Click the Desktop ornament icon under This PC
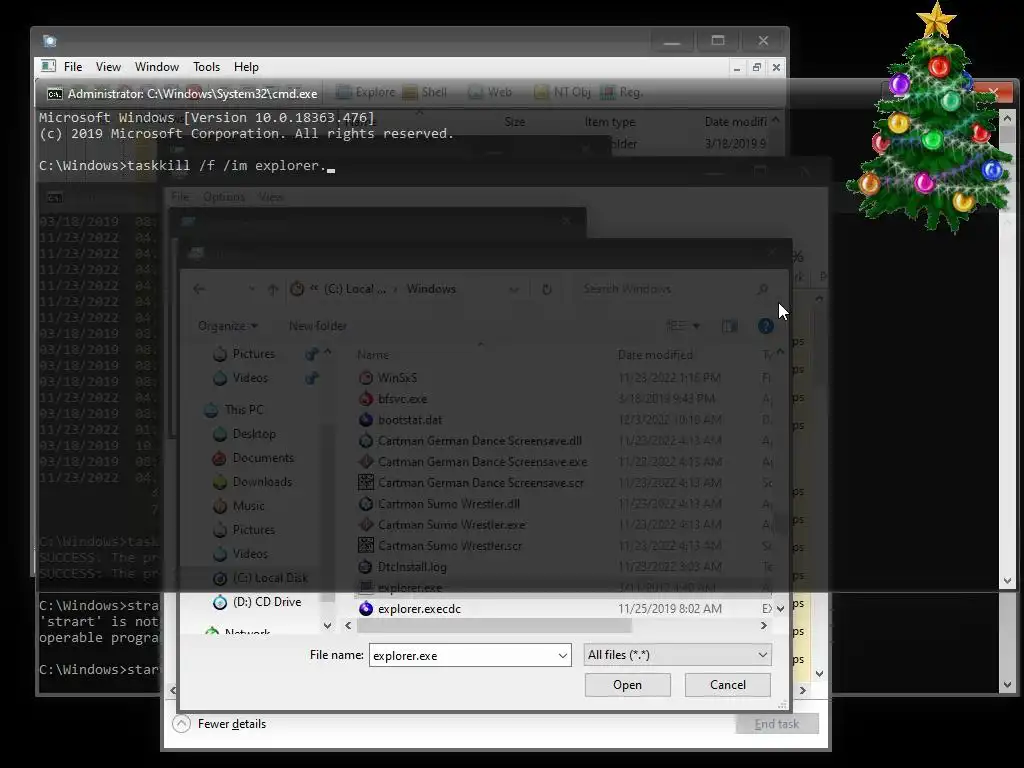 pyautogui.click(x=220, y=434)
